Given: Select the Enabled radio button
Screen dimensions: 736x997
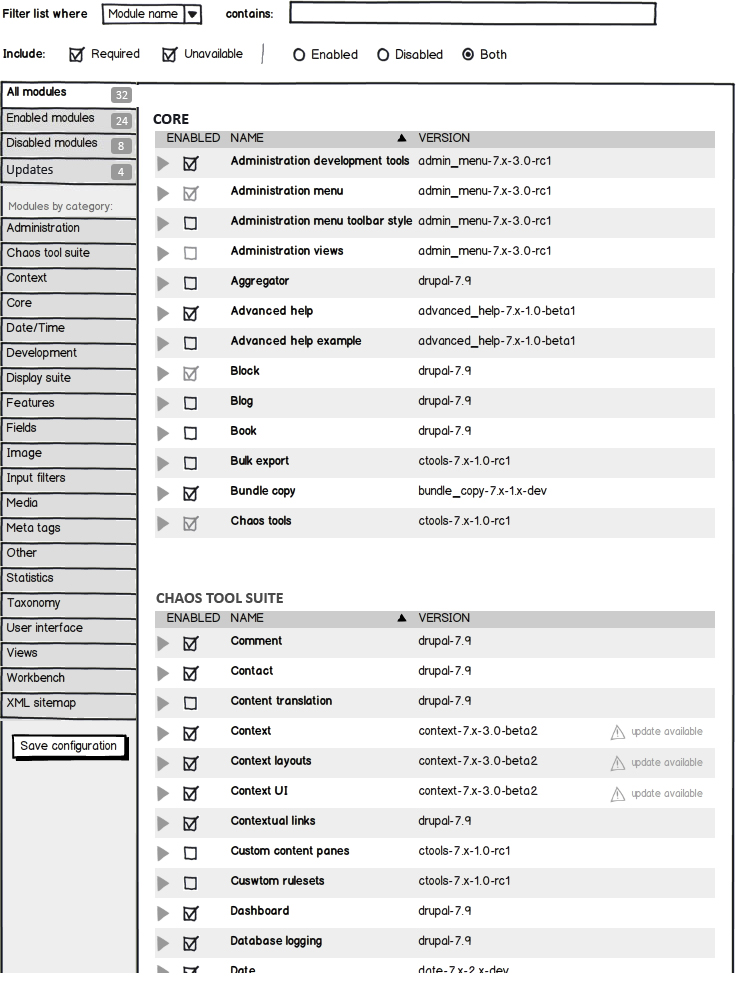Looking at the screenshot, I should coord(299,55).
